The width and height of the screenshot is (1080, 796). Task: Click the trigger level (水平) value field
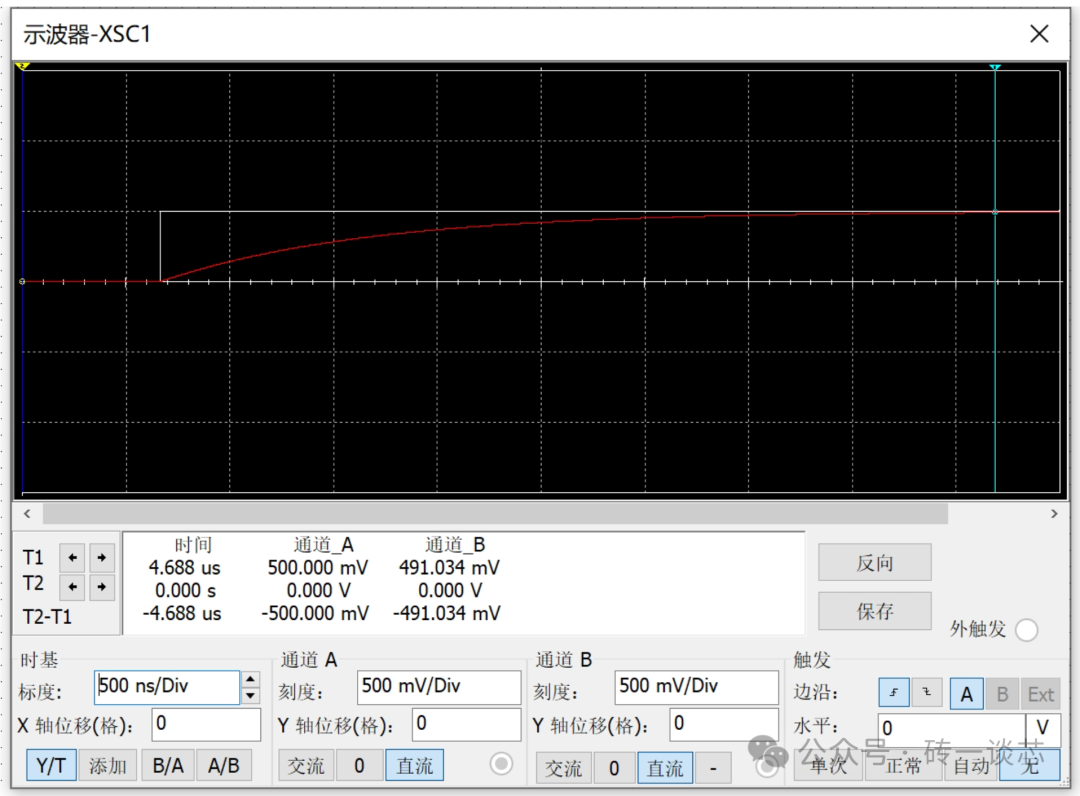click(x=952, y=728)
